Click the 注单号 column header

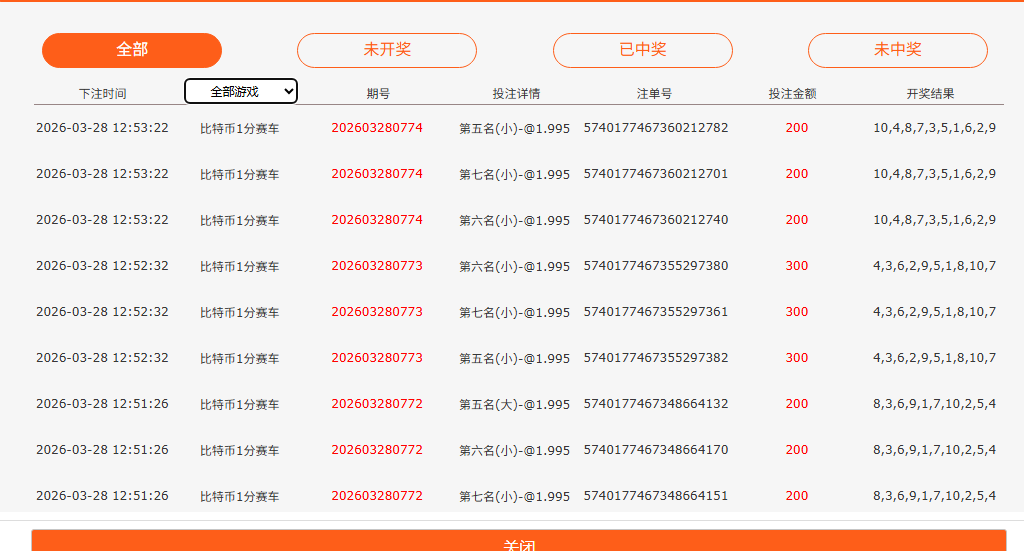pos(654,93)
